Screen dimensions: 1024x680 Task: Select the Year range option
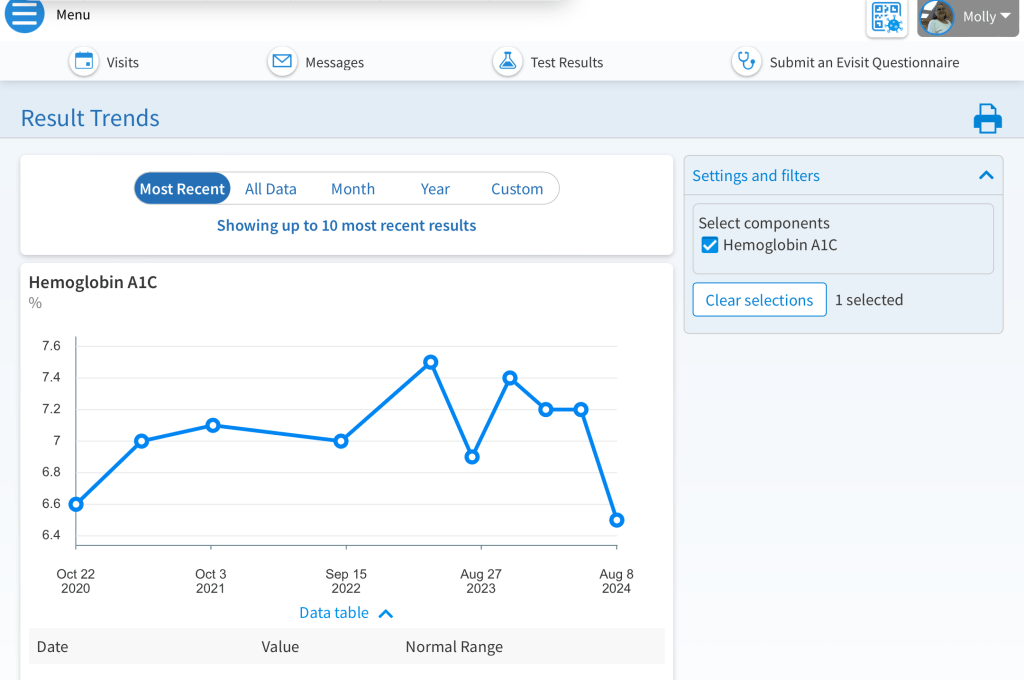(435, 189)
